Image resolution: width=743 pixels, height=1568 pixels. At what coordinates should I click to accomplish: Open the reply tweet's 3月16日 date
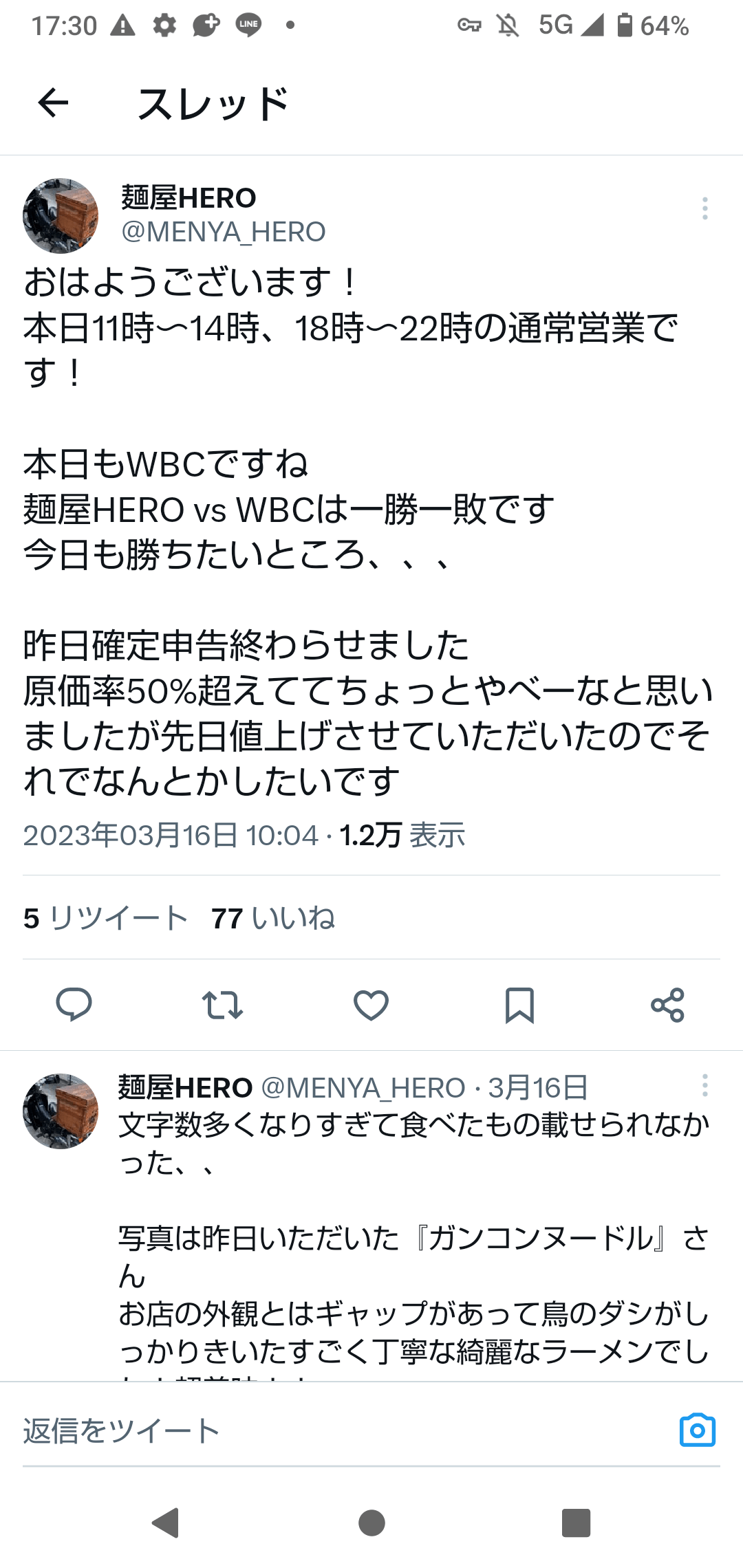pyautogui.click(x=538, y=1088)
